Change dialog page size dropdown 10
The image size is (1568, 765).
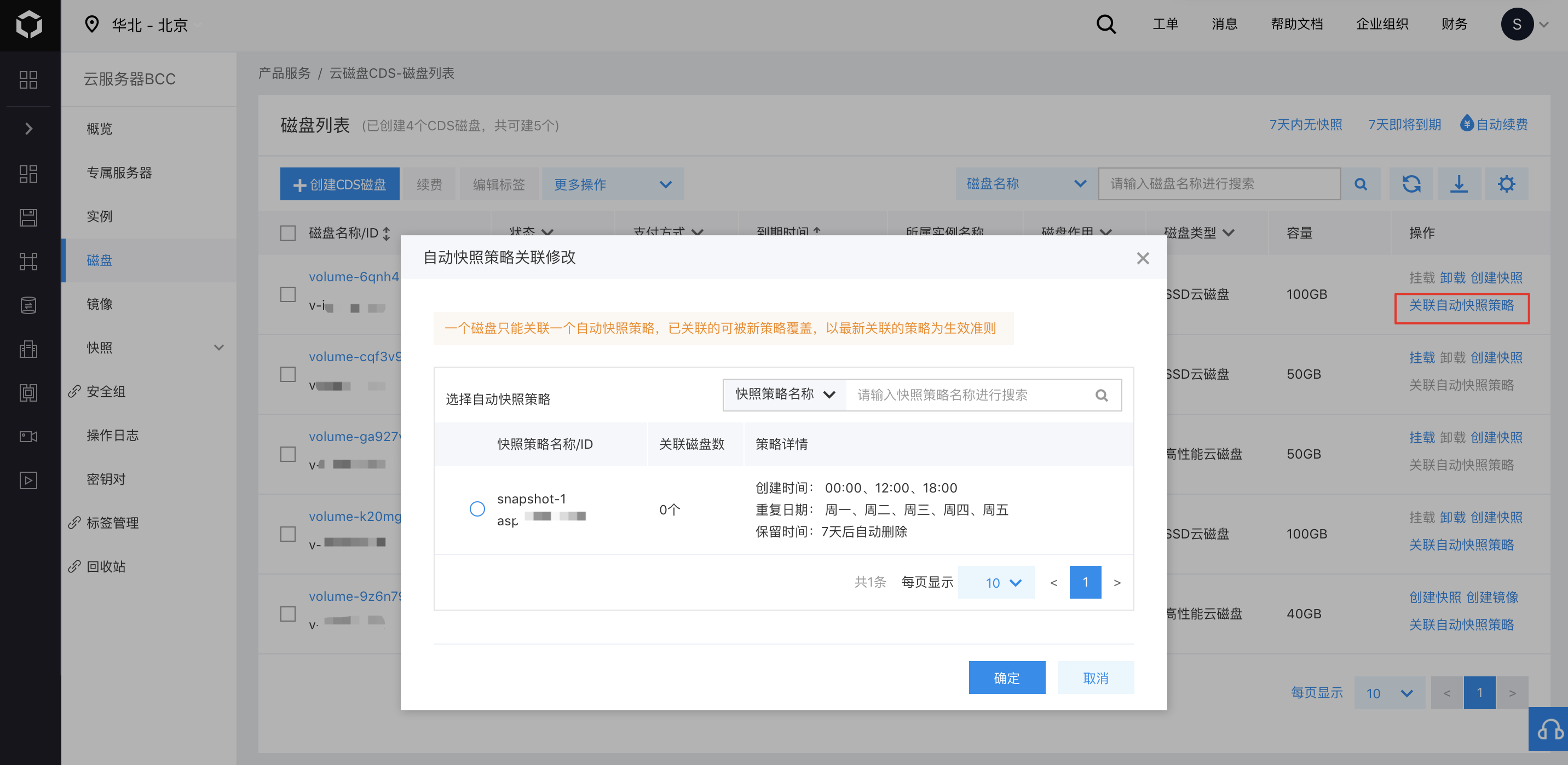pos(996,582)
